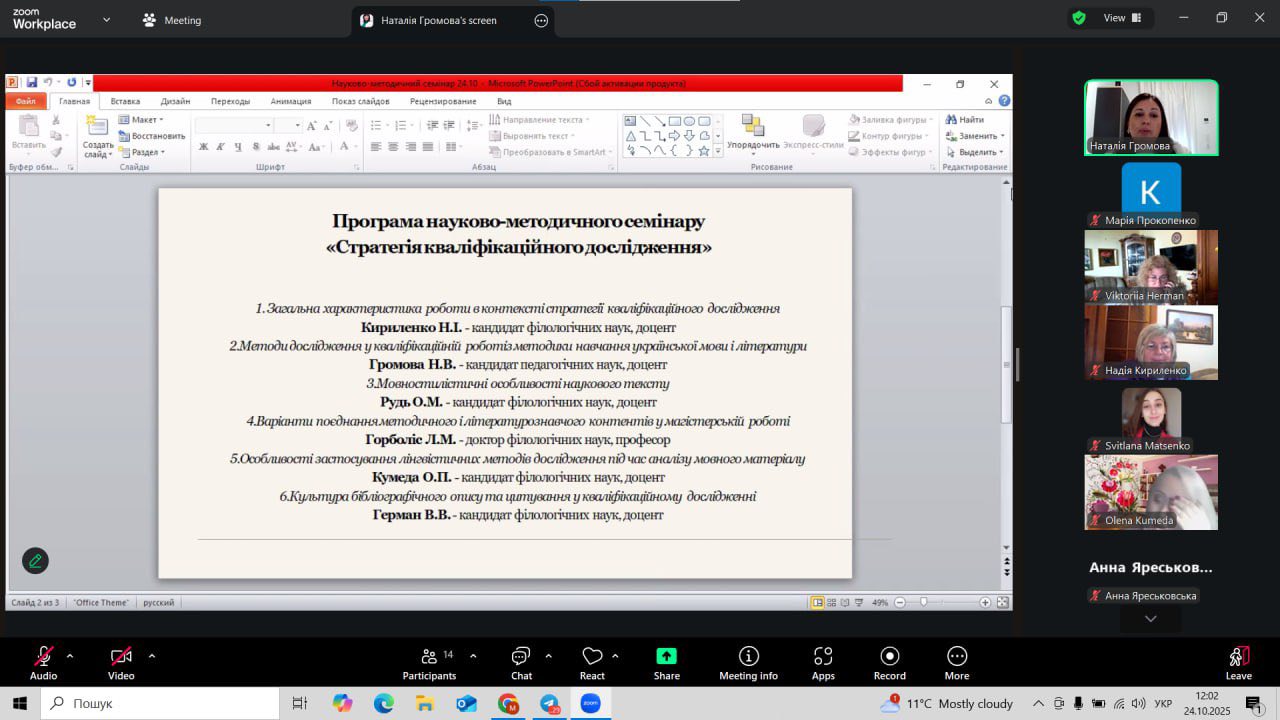Image resolution: width=1280 pixels, height=720 pixels.
Task: Open the More options button
Action: click(956, 662)
